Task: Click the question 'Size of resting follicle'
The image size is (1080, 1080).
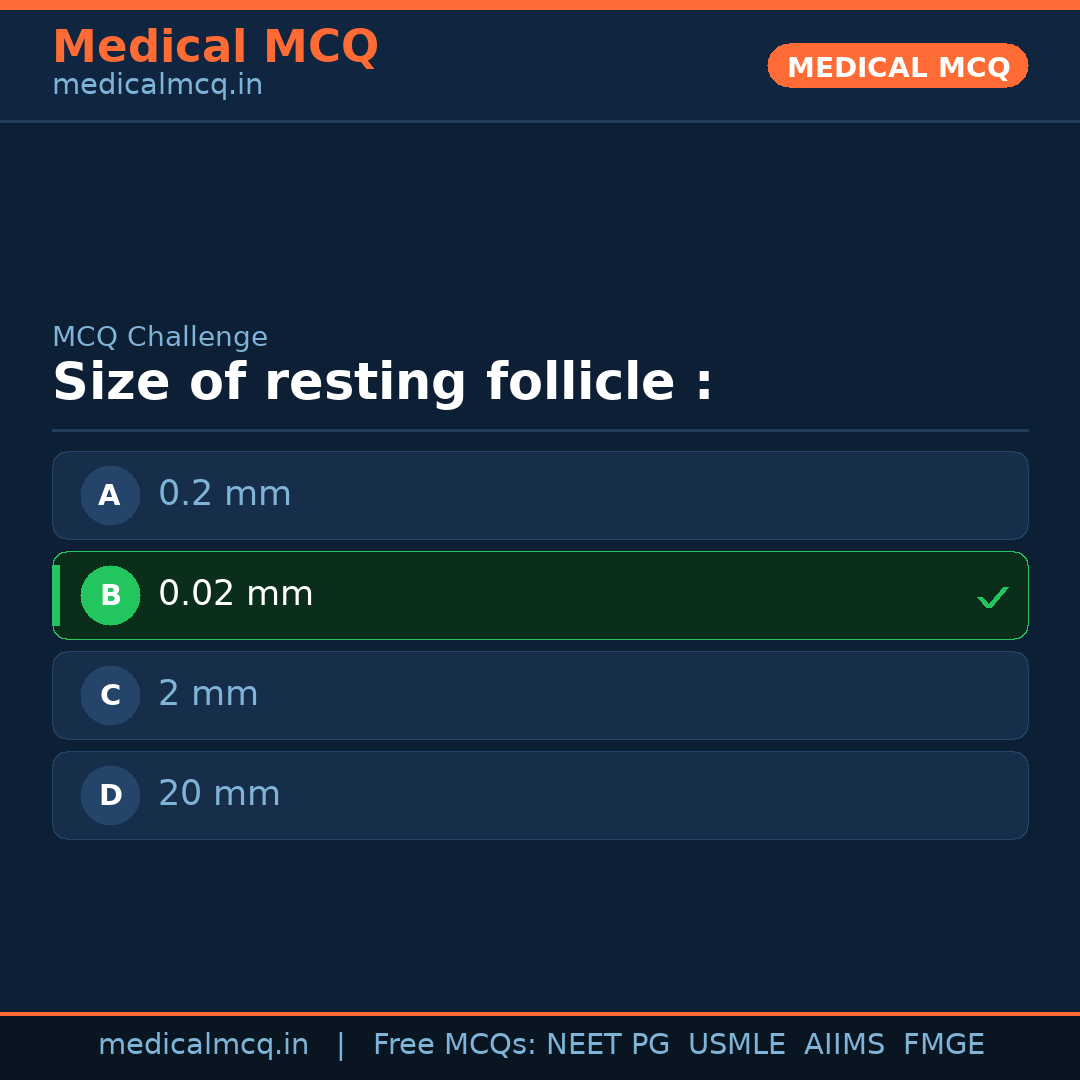Action: click(x=383, y=383)
